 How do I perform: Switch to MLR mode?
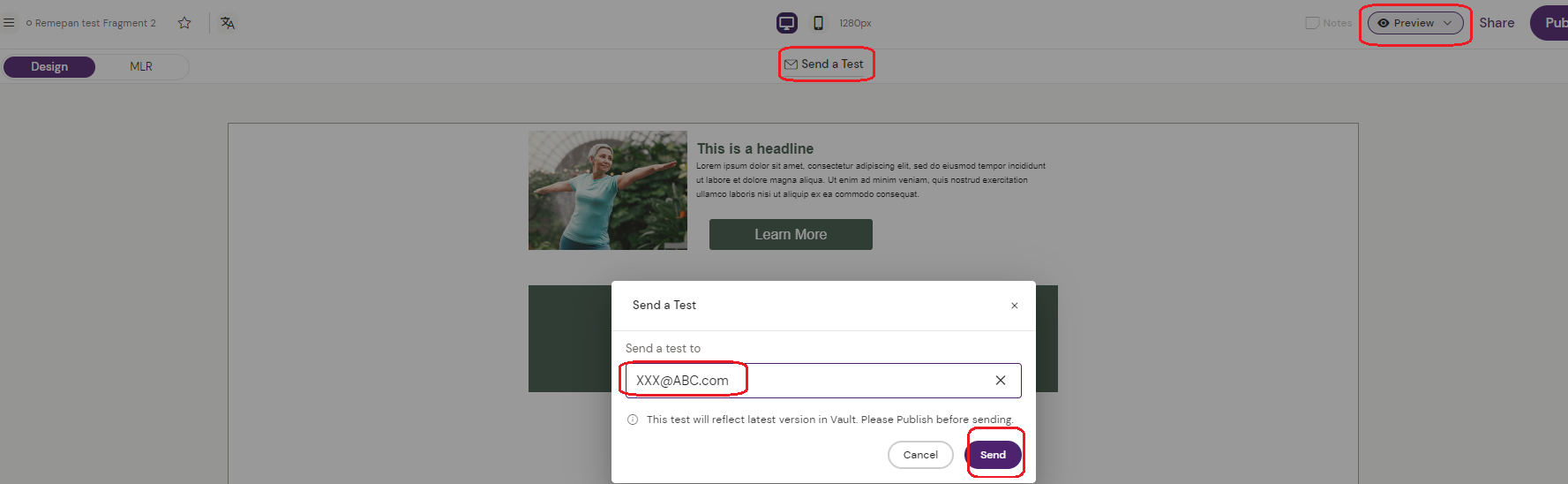141,67
